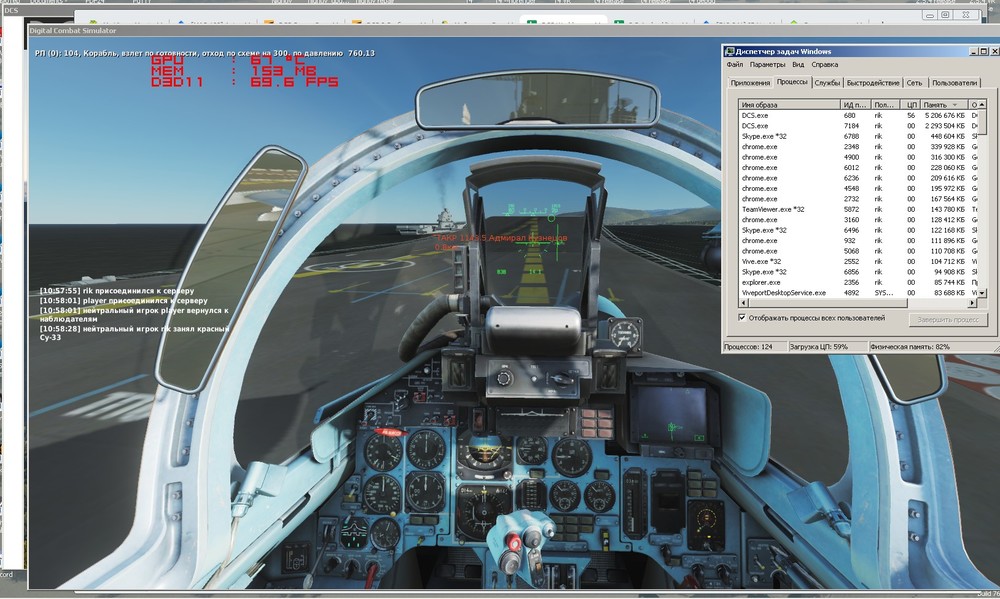1000x599 pixels.
Task: Open the Быстродействие tab
Action: coord(873,83)
